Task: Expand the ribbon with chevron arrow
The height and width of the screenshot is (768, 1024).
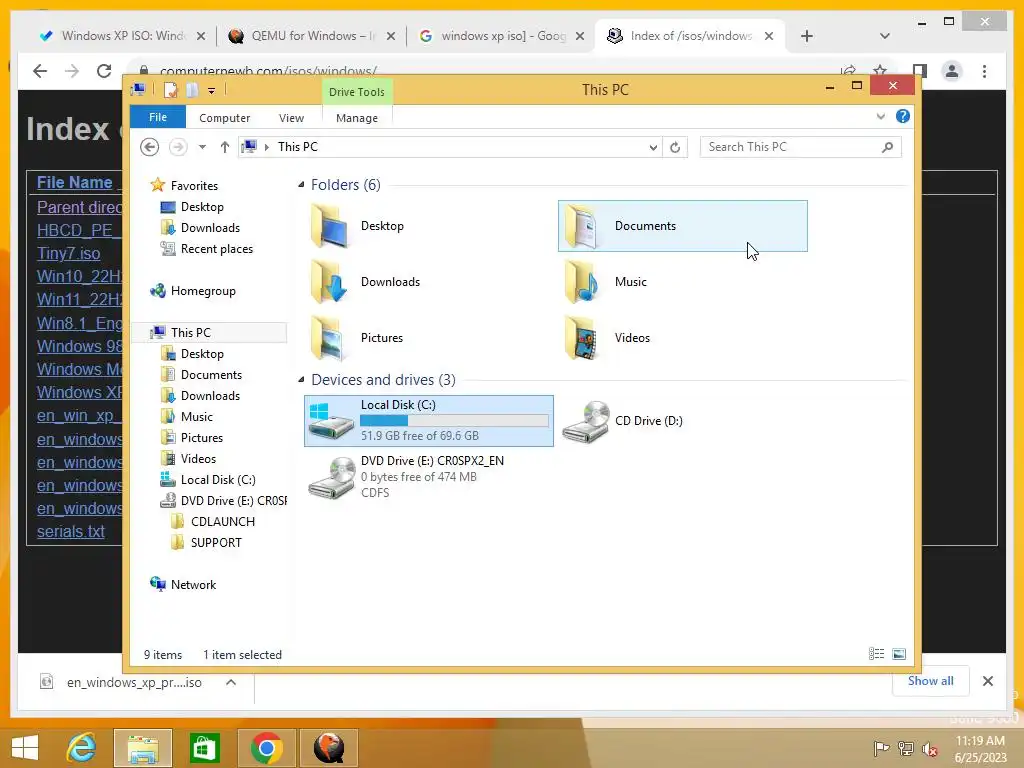Action: point(880,117)
